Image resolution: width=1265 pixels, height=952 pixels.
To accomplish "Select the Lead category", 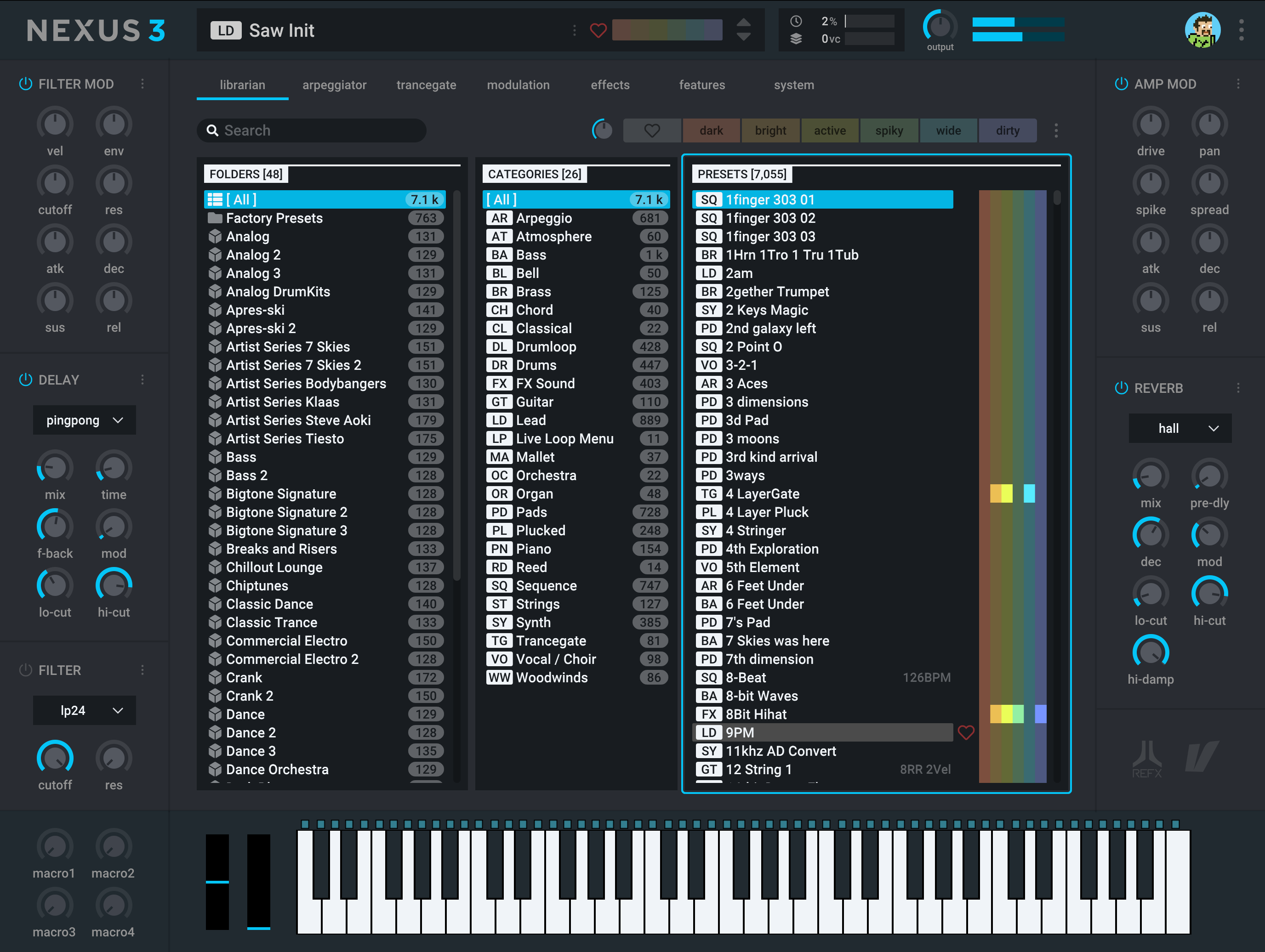I will 576,420.
